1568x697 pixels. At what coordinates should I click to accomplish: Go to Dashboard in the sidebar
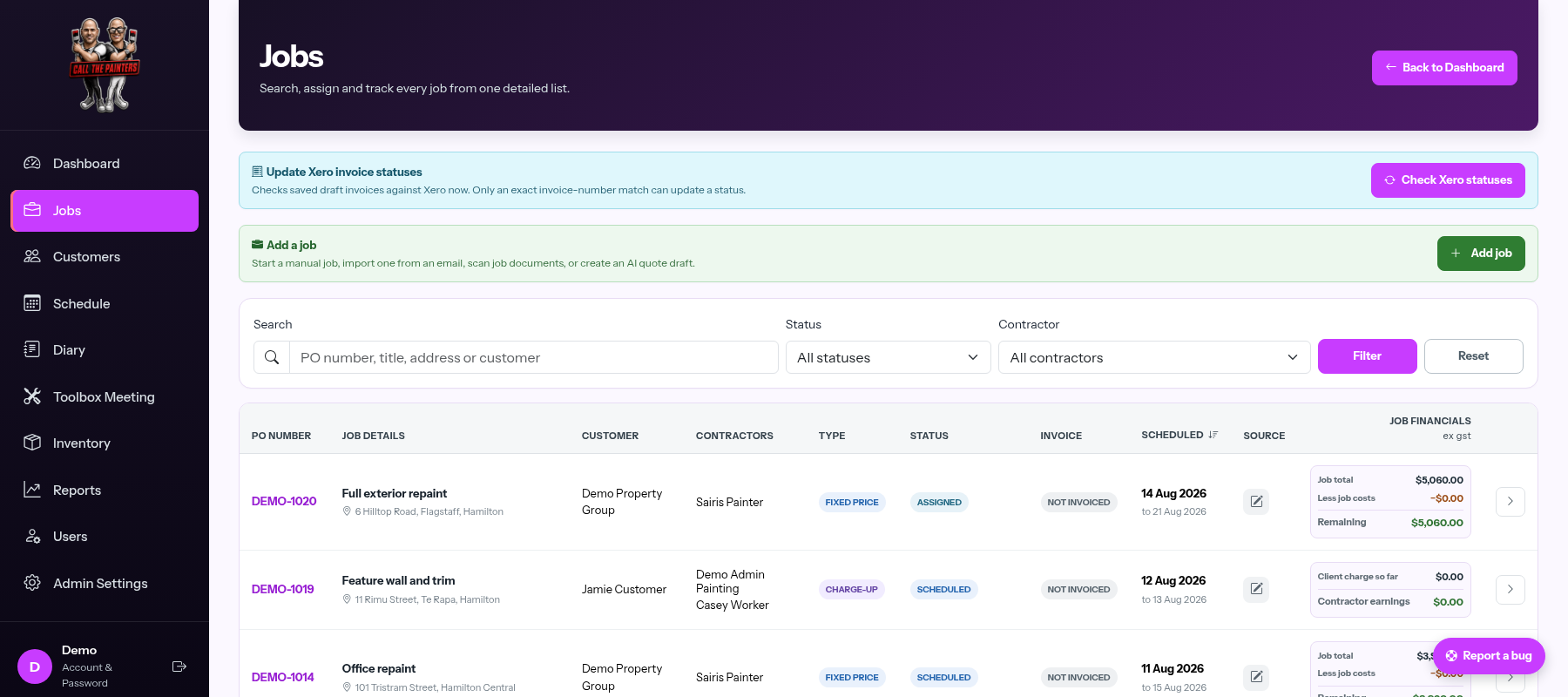[x=105, y=164]
